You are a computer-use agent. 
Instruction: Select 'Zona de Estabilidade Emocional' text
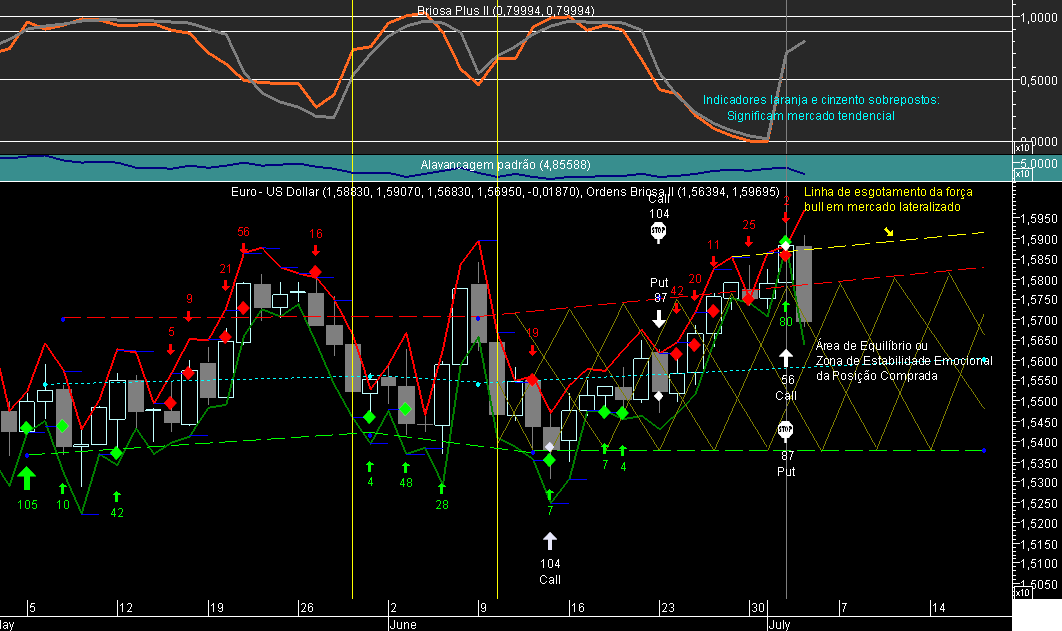pyautogui.click(x=904, y=361)
